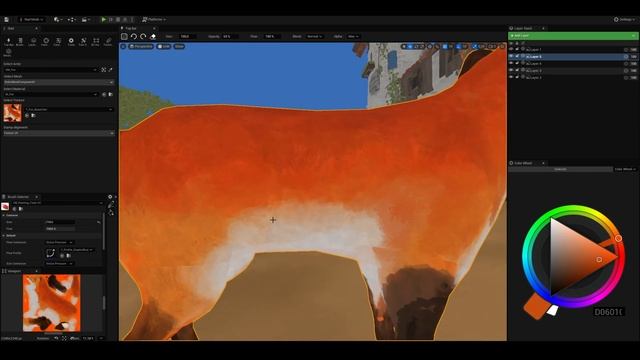640x360 pixels.
Task: Save the current level from the main toolbar
Action: coord(7,19)
